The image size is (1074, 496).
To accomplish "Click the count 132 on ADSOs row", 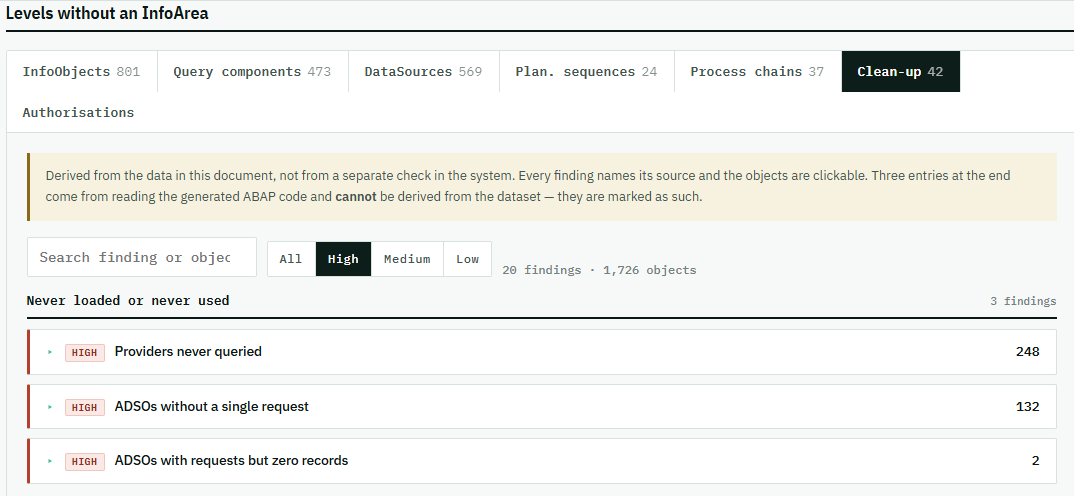I will tap(1027, 406).
